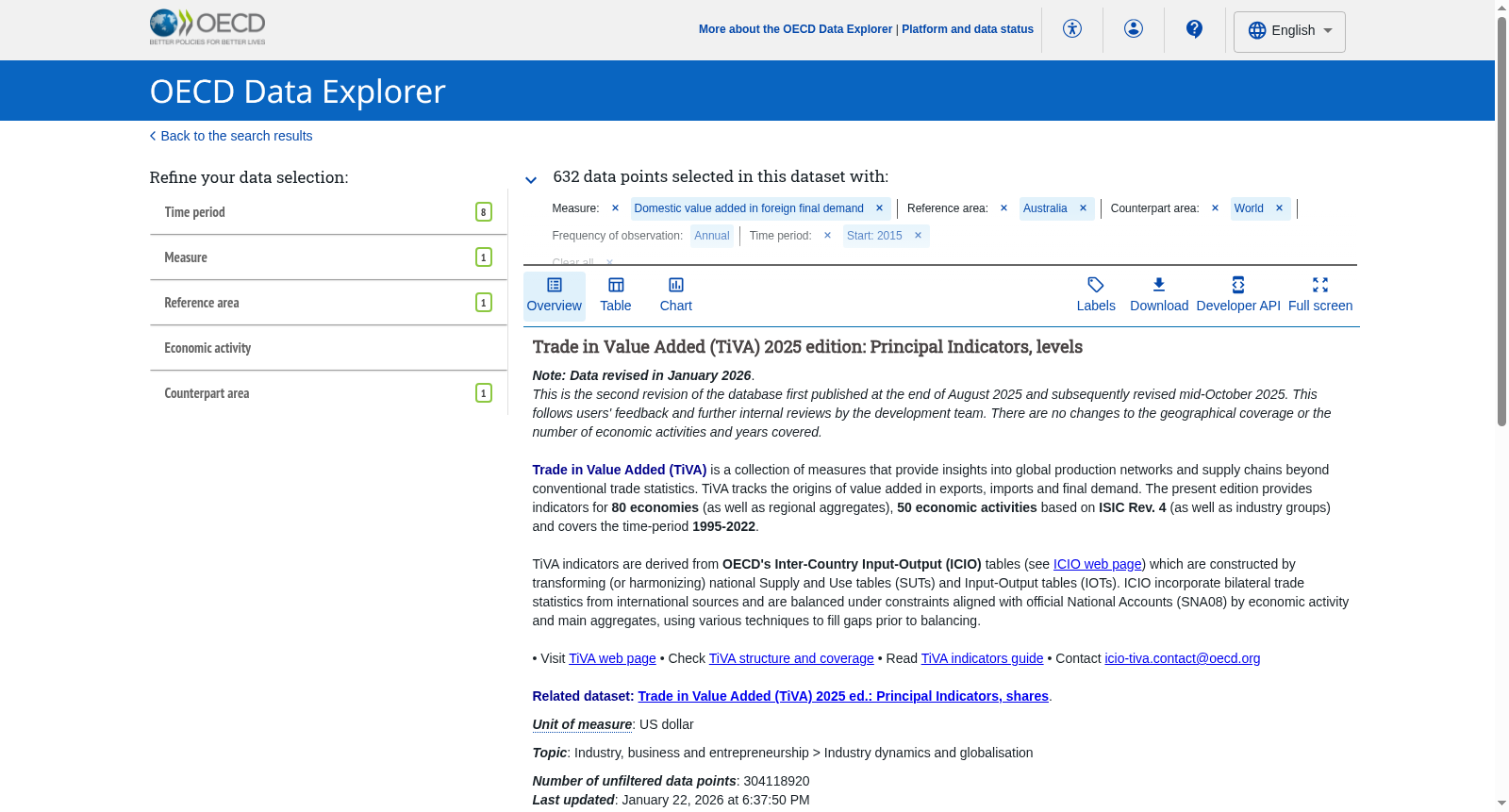Open related dataset Principal Indicators, shares link
Viewport: 1509px width, 812px height.
(843, 696)
